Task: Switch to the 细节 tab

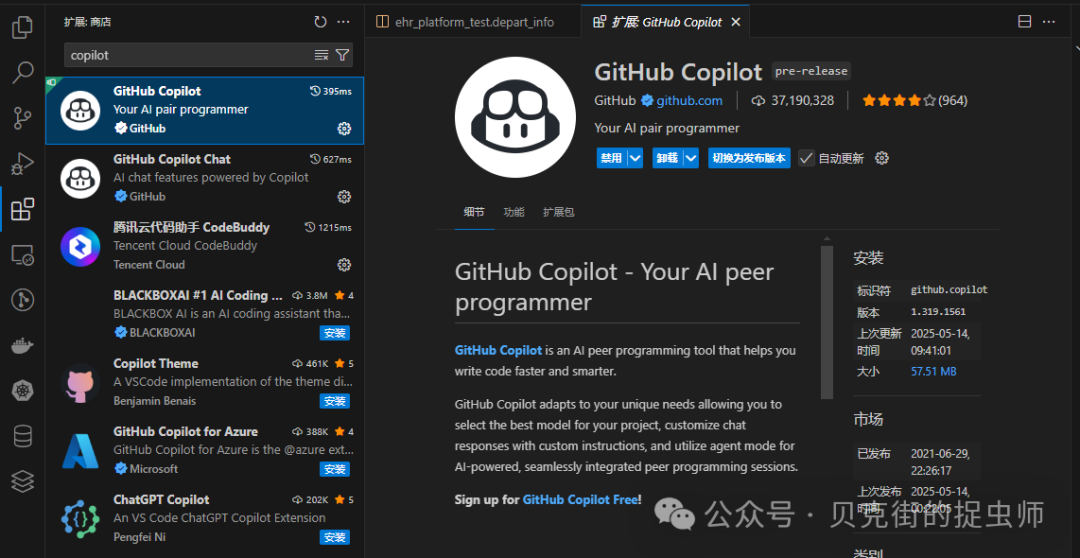Action: 474,211
